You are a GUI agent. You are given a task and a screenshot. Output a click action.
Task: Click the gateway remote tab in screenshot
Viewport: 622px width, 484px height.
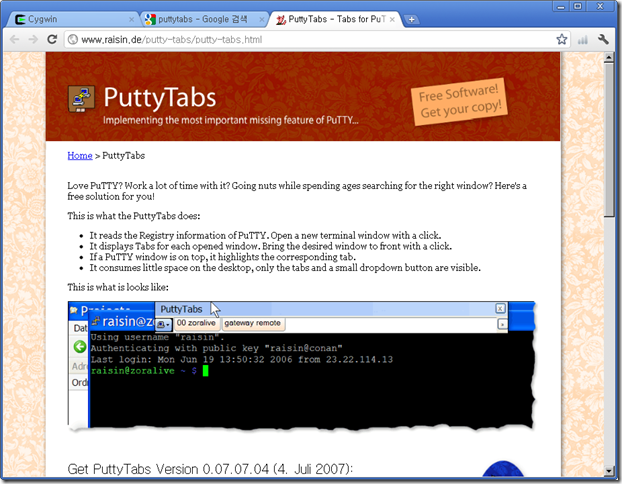253,323
